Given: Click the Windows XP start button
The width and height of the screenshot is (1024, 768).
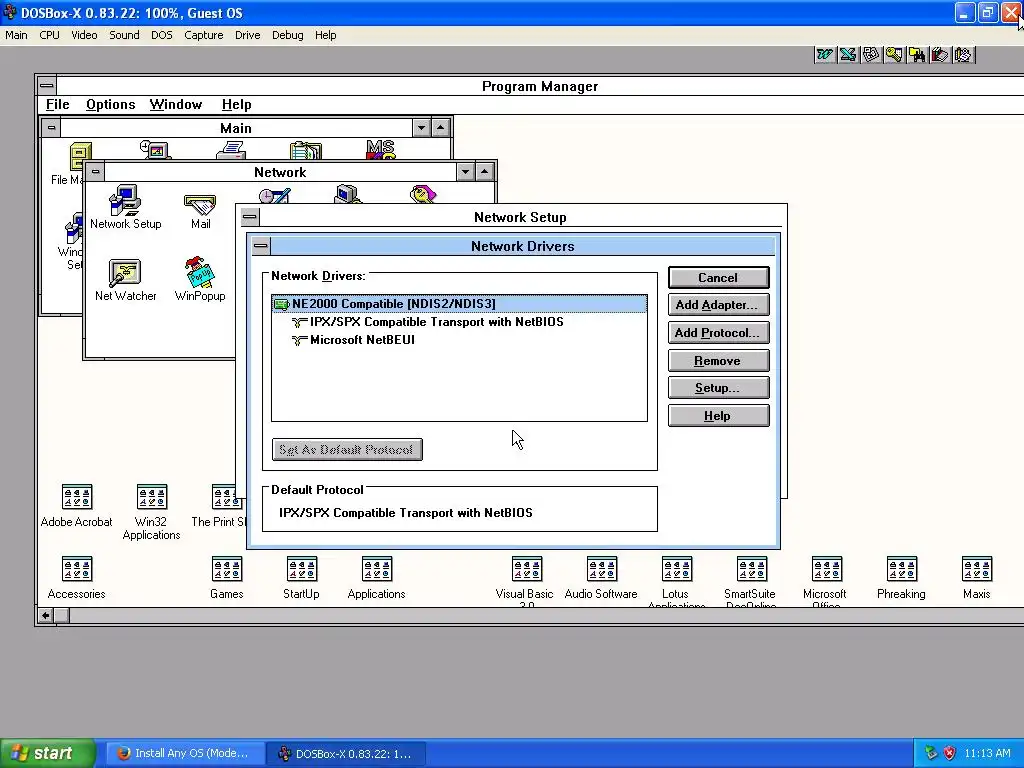Looking at the screenshot, I should pyautogui.click(x=47, y=753).
